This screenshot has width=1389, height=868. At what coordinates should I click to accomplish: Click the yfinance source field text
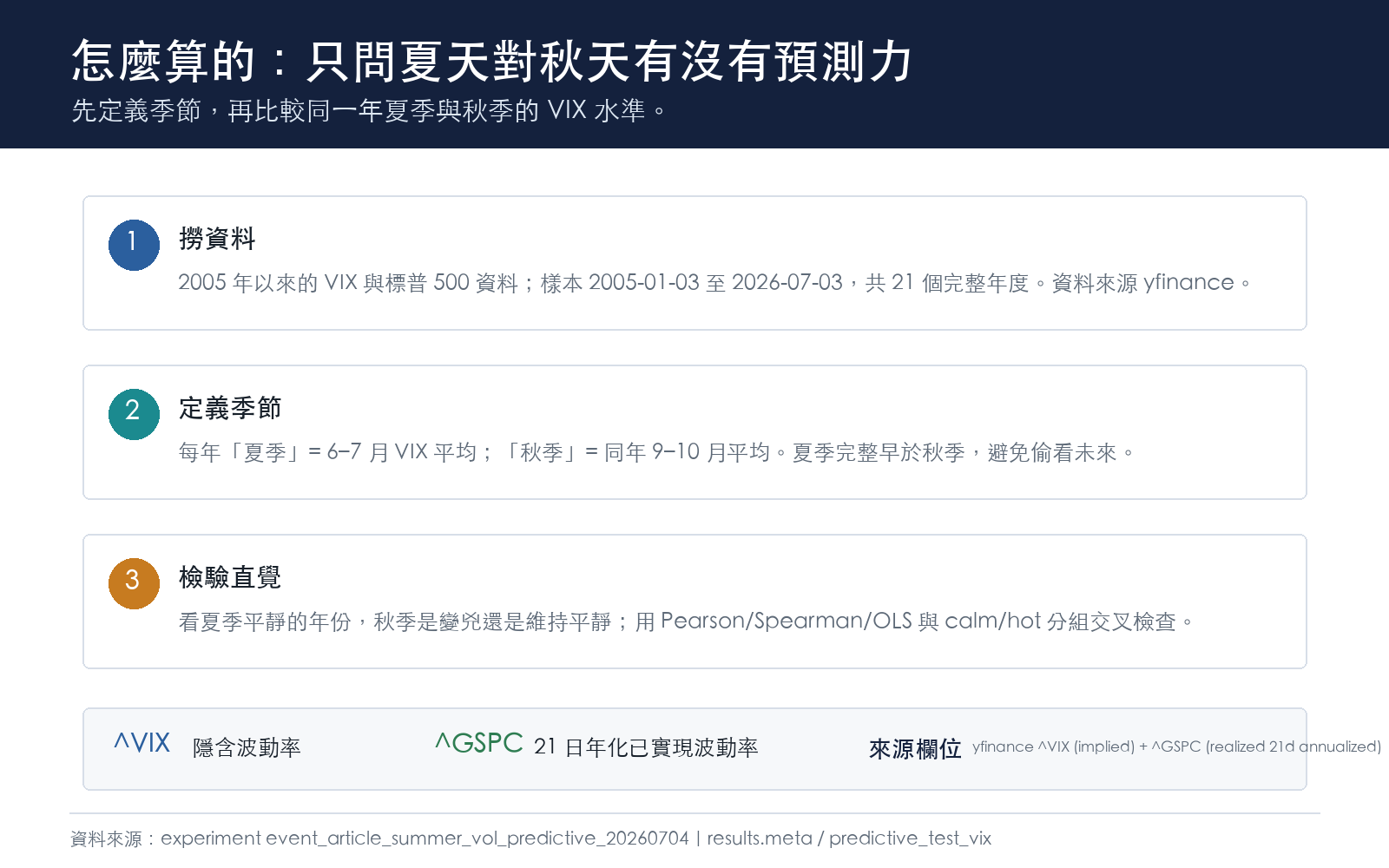(1176, 746)
